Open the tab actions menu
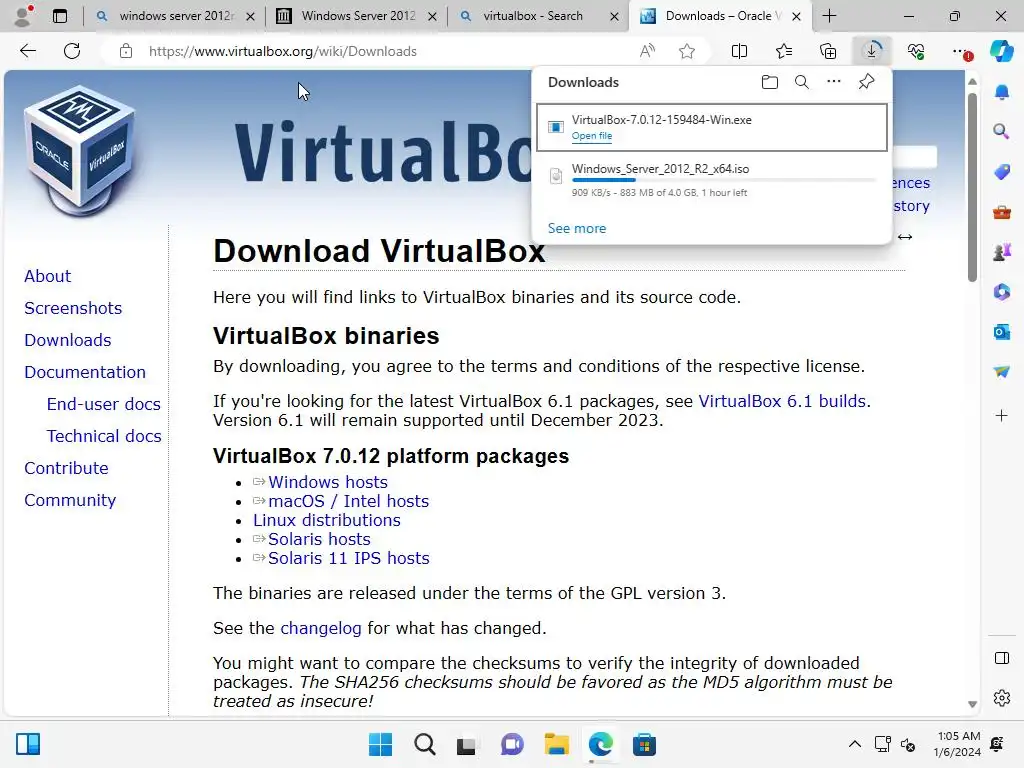 (60, 16)
